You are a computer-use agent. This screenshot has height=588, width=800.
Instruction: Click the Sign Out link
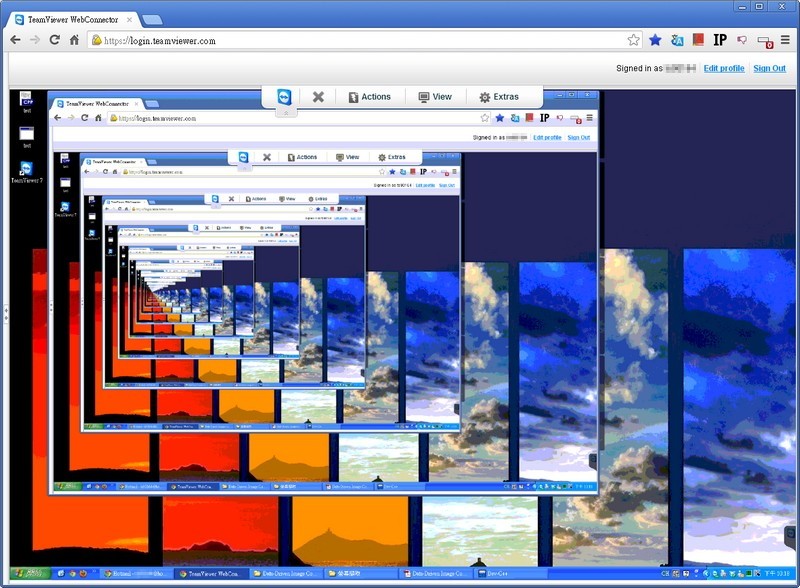click(x=769, y=68)
